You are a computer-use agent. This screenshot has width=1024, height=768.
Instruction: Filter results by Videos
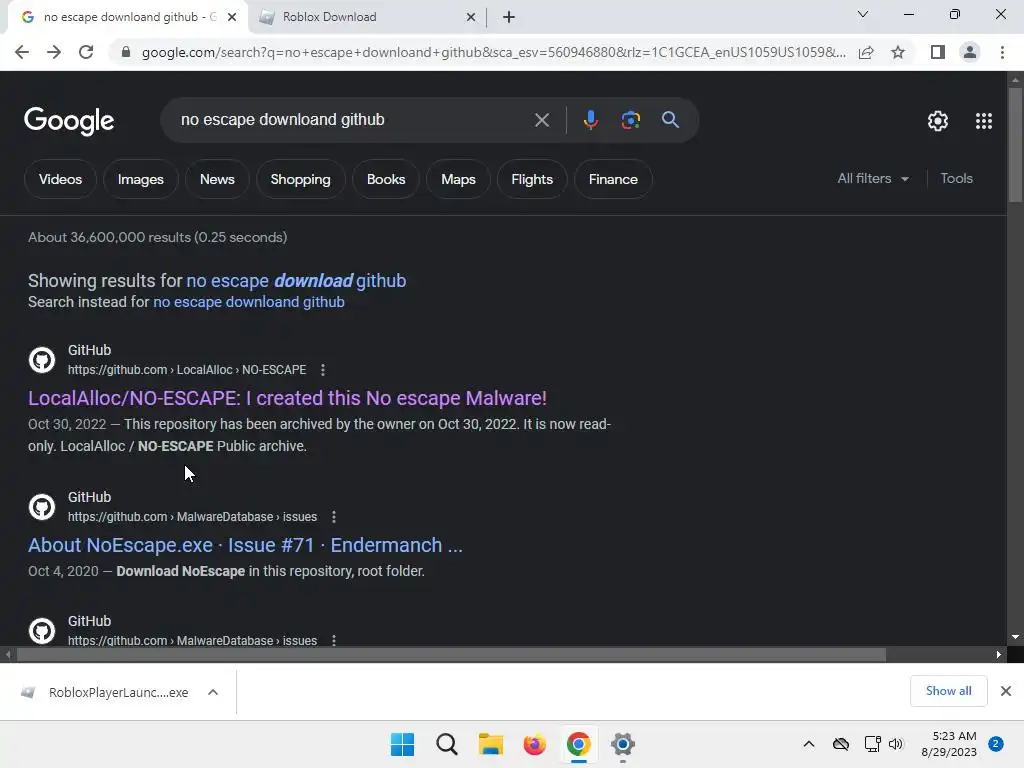(x=60, y=180)
